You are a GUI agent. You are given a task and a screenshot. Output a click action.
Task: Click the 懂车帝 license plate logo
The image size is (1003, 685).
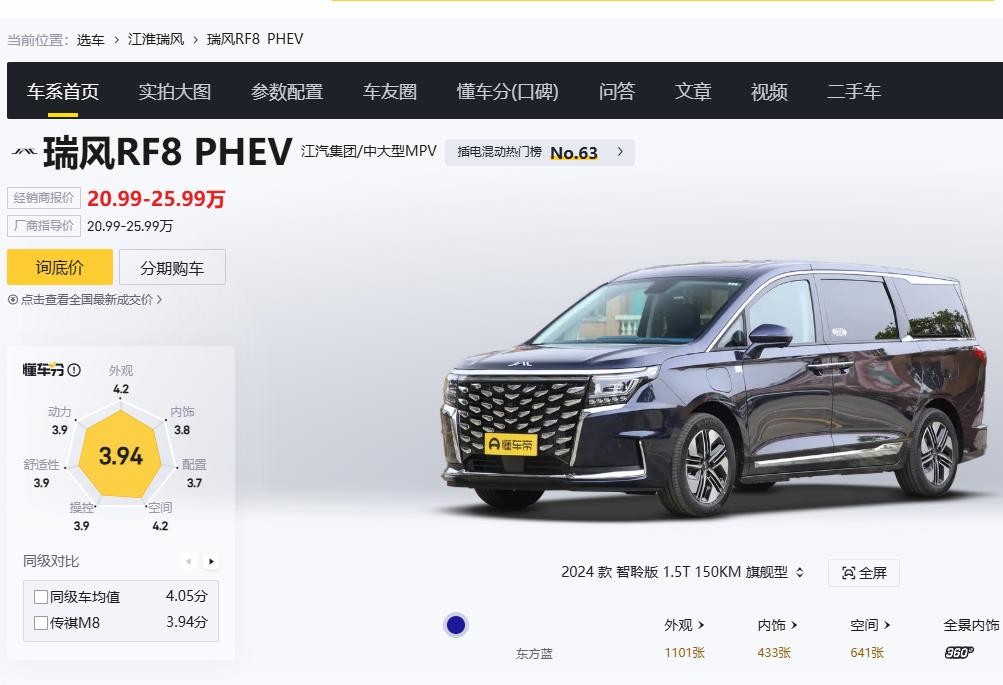pos(510,444)
